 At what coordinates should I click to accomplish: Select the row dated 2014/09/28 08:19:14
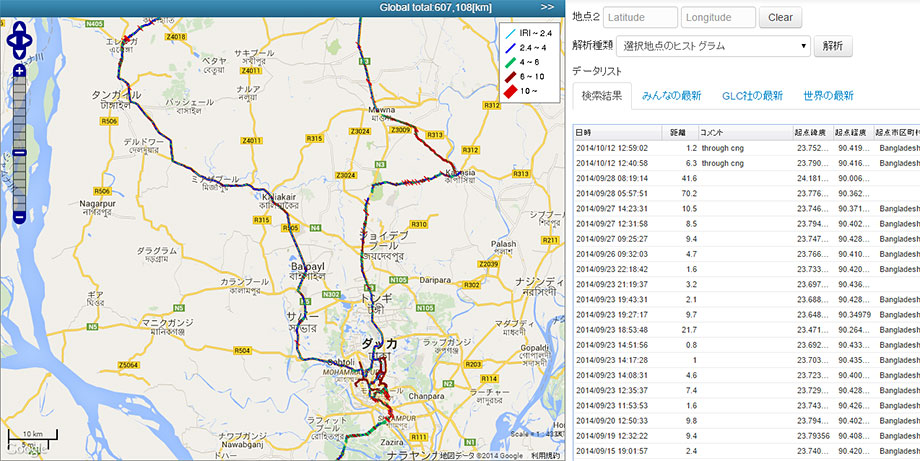(747, 178)
